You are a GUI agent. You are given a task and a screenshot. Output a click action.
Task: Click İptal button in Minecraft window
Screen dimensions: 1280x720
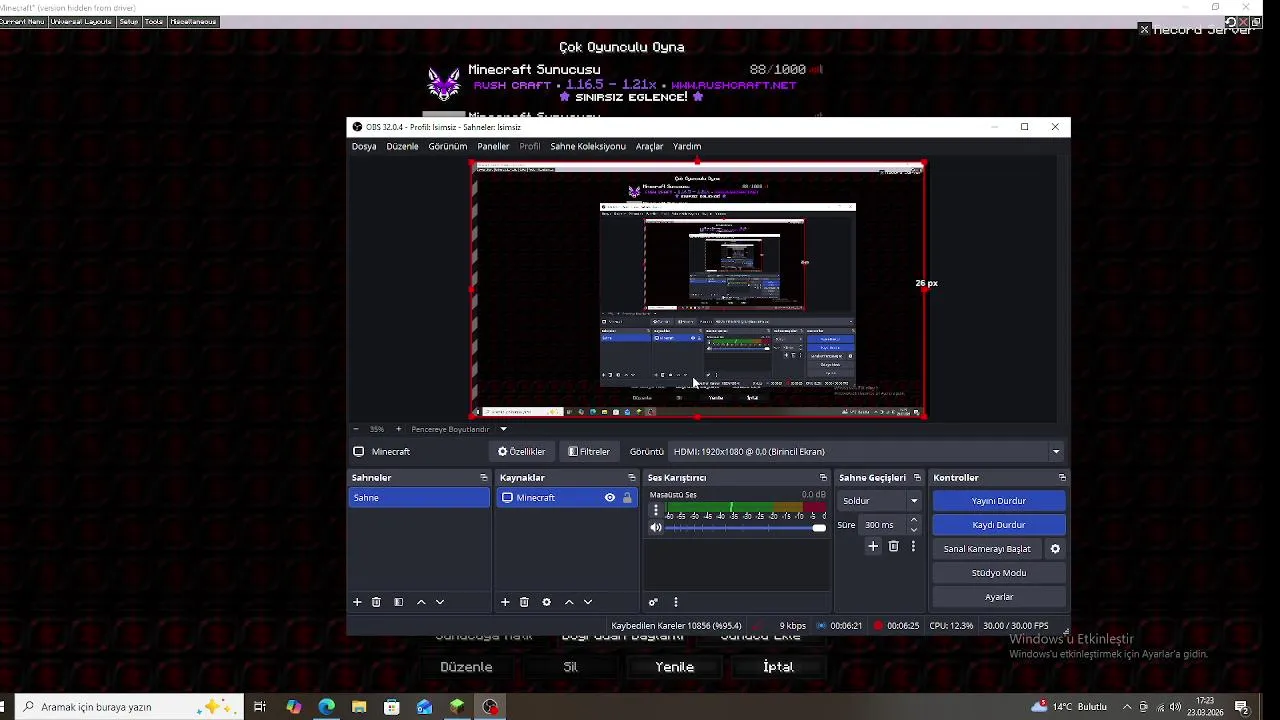pos(778,667)
